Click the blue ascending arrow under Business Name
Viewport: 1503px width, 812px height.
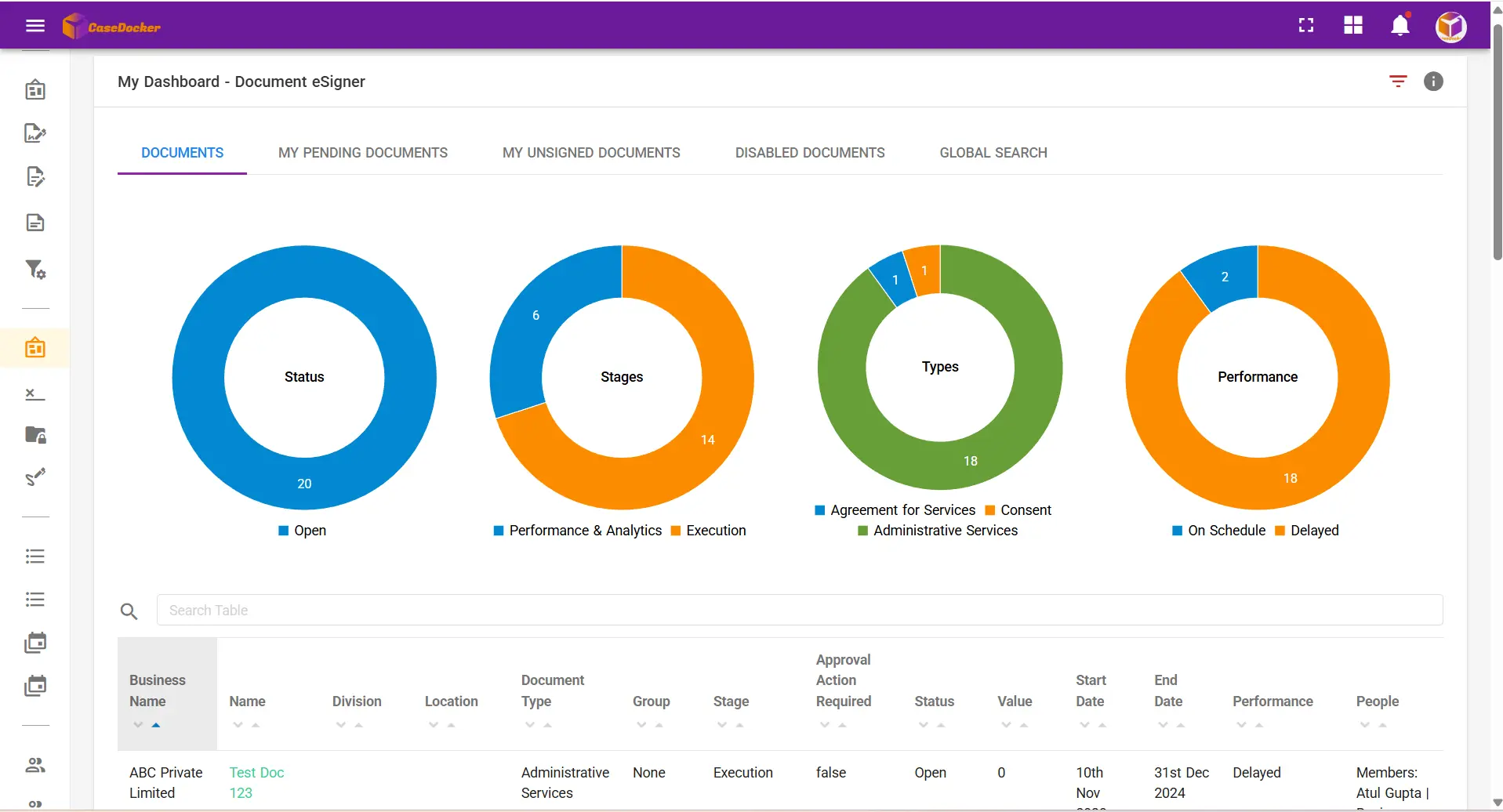click(x=156, y=725)
